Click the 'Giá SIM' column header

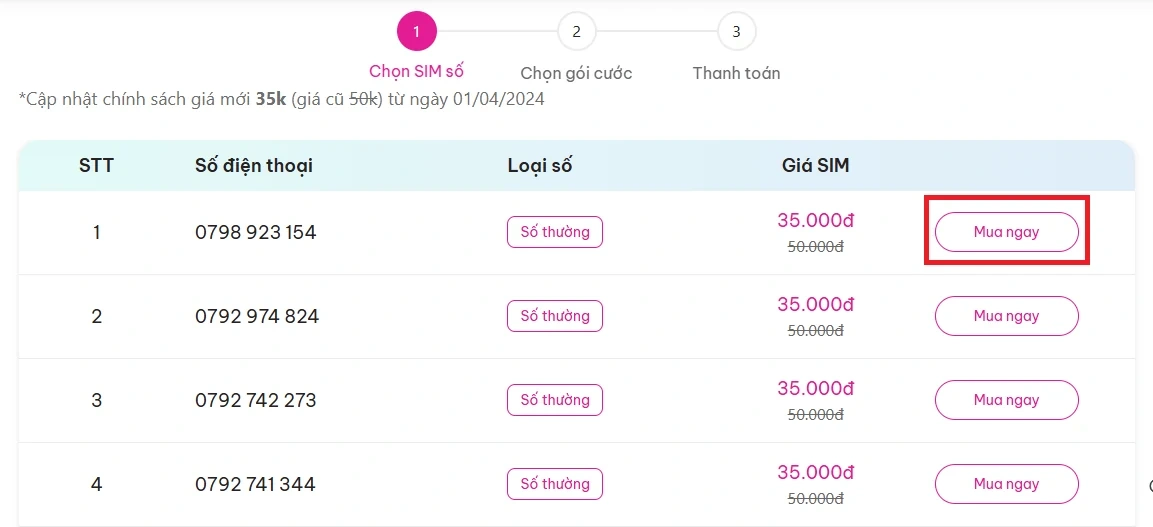point(815,166)
